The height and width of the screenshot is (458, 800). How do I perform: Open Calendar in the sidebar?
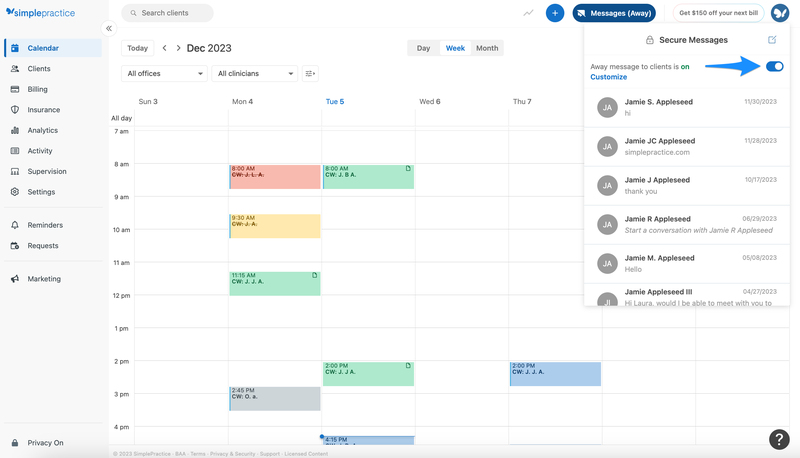click(53, 48)
